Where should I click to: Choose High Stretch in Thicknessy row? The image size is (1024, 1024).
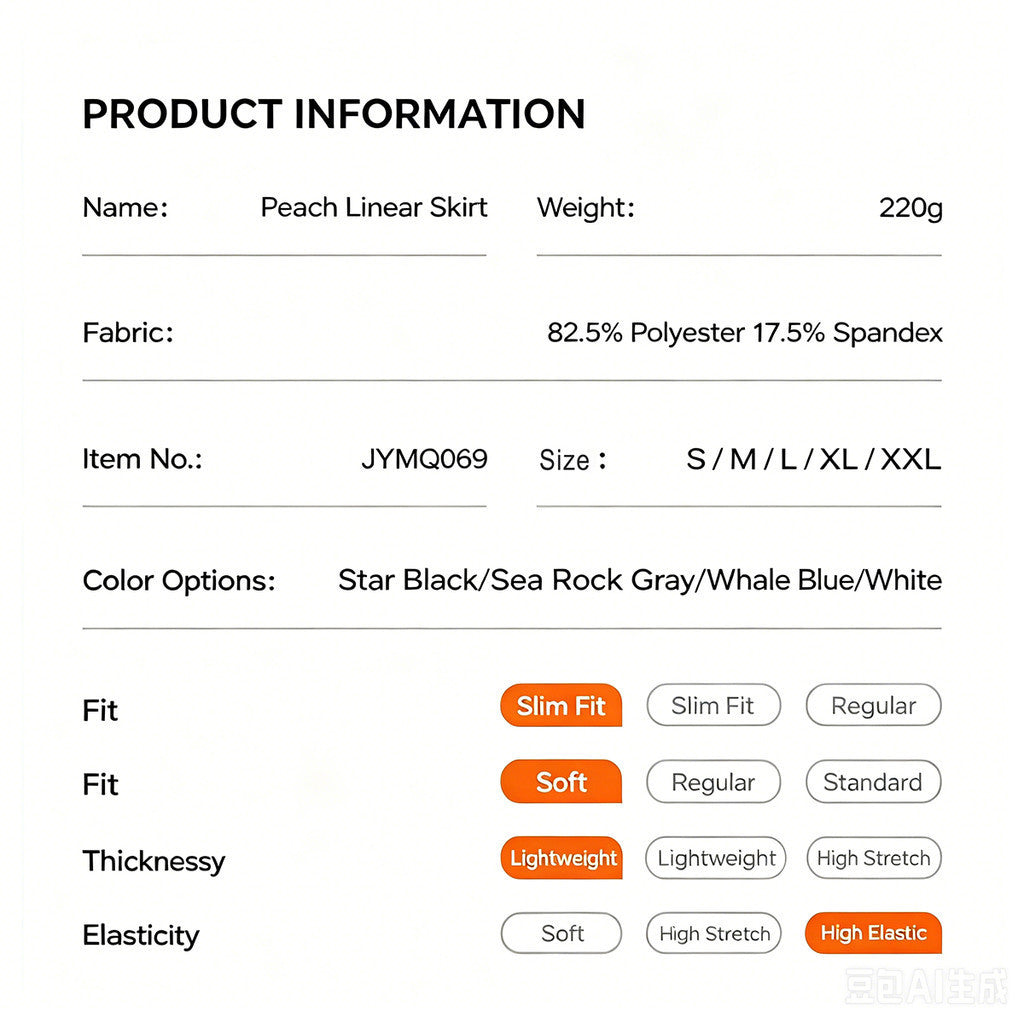(874, 858)
